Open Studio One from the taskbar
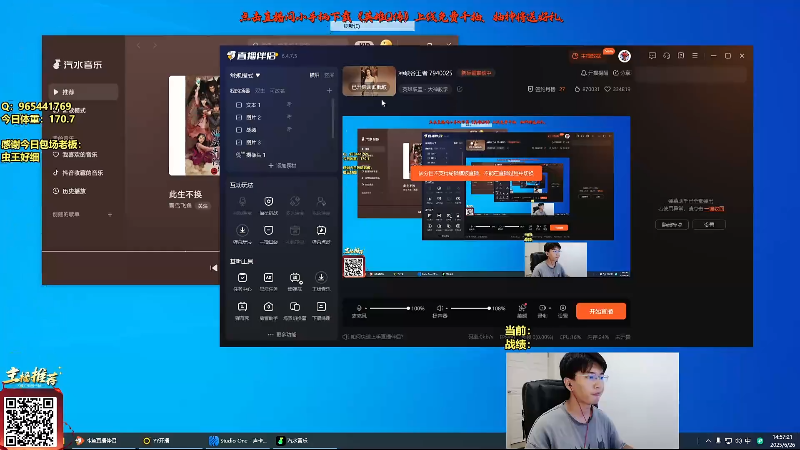 click(x=238, y=440)
